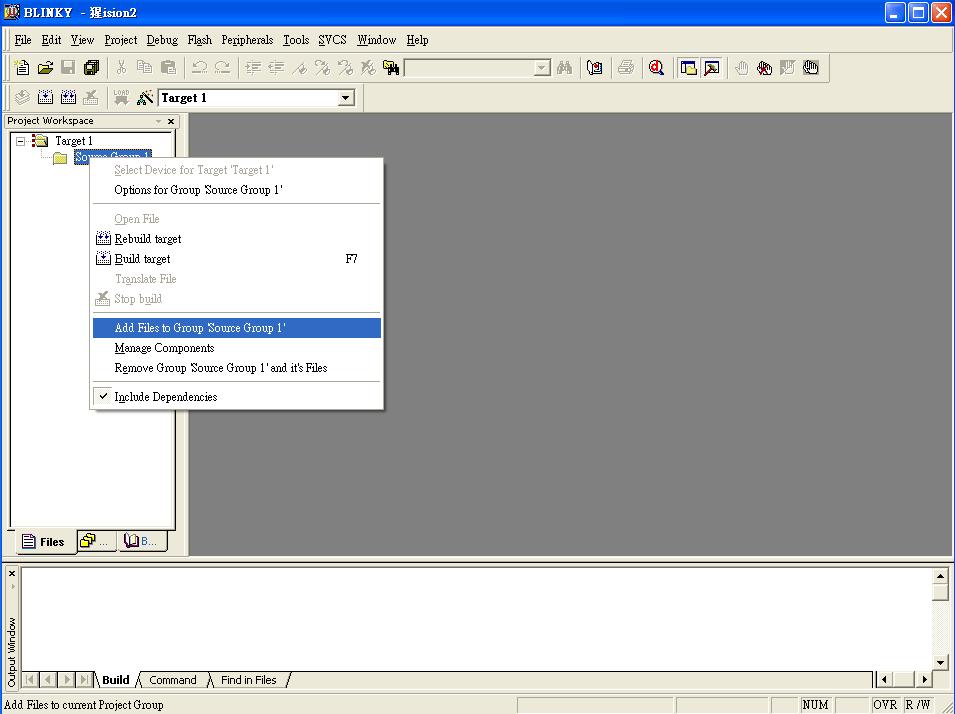Click the Open File folder icon
Viewport: 955px width, 714px height.
pos(45,68)
